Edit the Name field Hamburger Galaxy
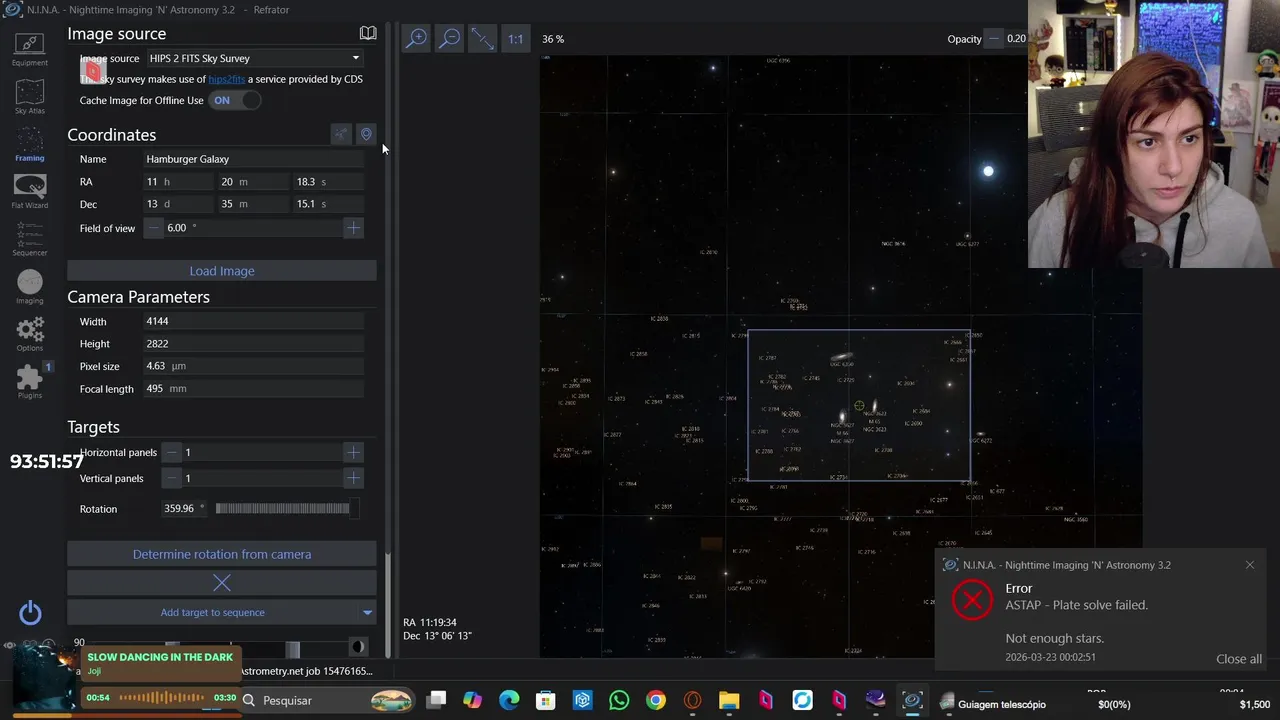The width and height of the screenshot is (1280, 720). click(254, 159)
